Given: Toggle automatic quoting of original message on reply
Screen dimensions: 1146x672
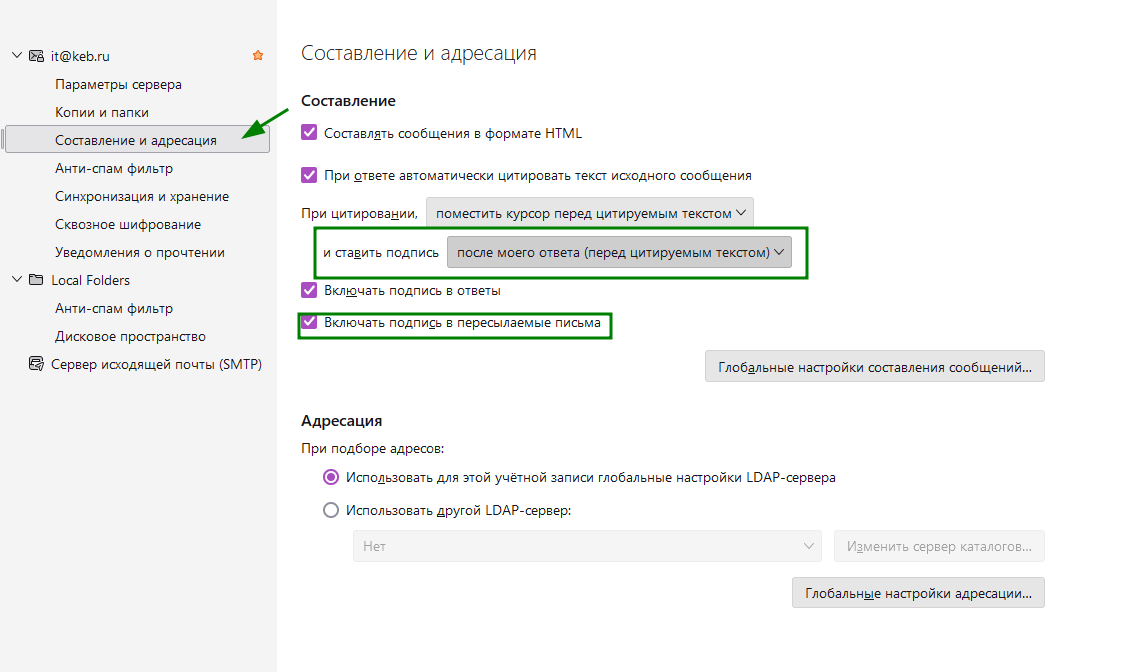Looking at the screenshot, I should [309, 175].
